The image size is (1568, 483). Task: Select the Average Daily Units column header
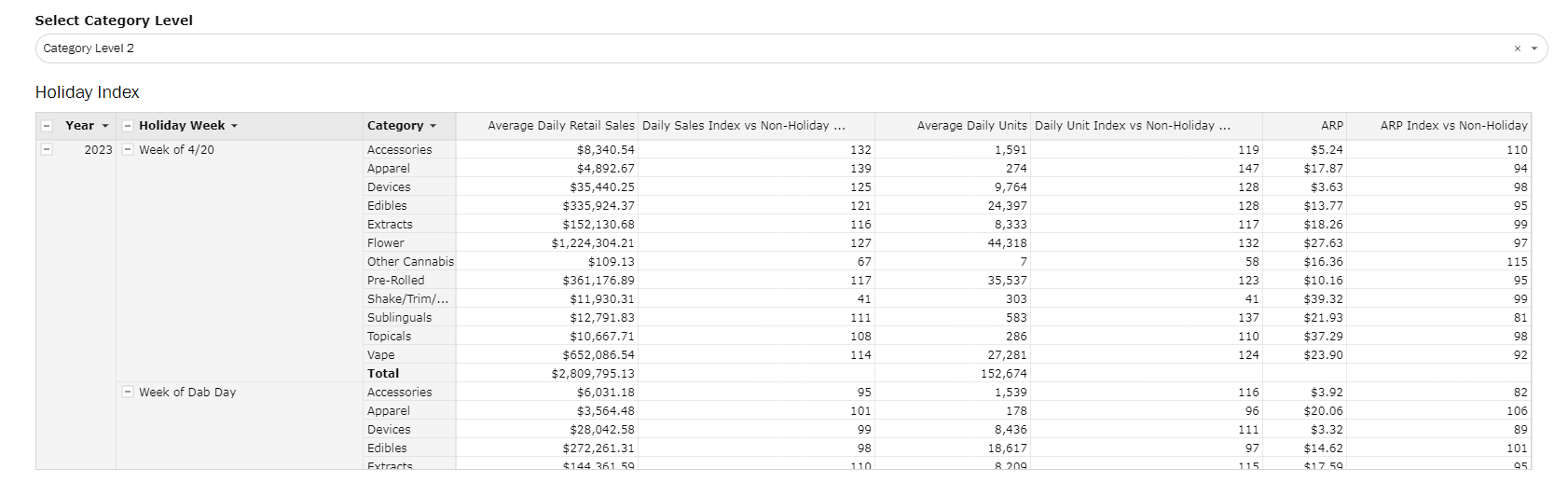click(x=971, y=126)
